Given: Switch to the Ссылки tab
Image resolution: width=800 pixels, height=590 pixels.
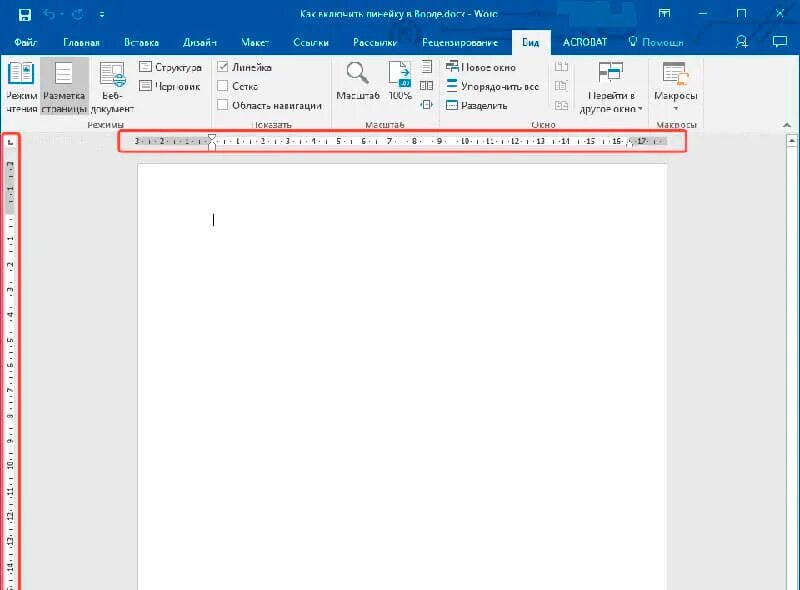Looking at the screenshot, I should pos(311,42).
